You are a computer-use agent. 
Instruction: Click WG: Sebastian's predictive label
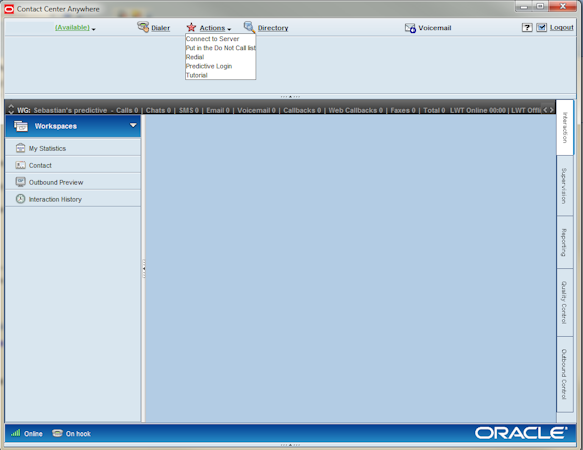[62, 110]
